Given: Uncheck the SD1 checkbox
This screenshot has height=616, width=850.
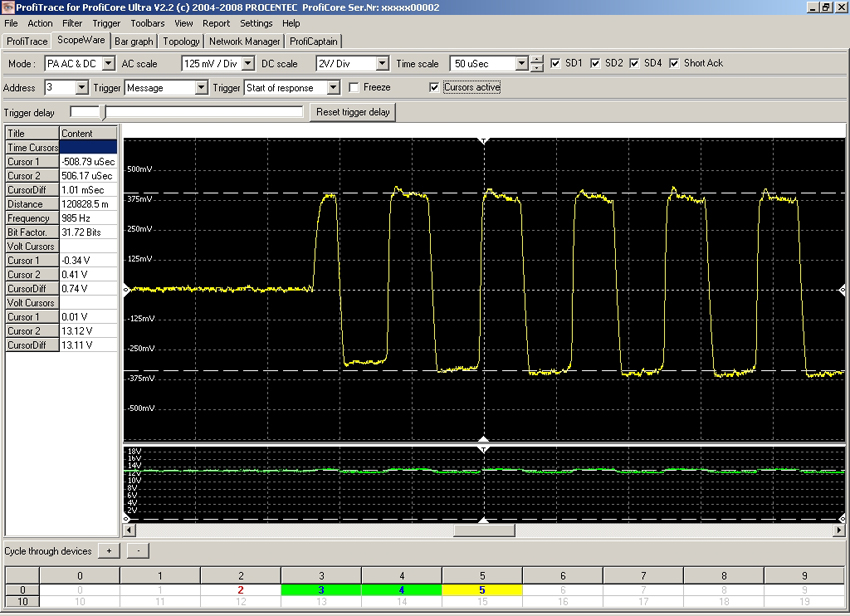Looking at the screenshot, I should [557, 64].
